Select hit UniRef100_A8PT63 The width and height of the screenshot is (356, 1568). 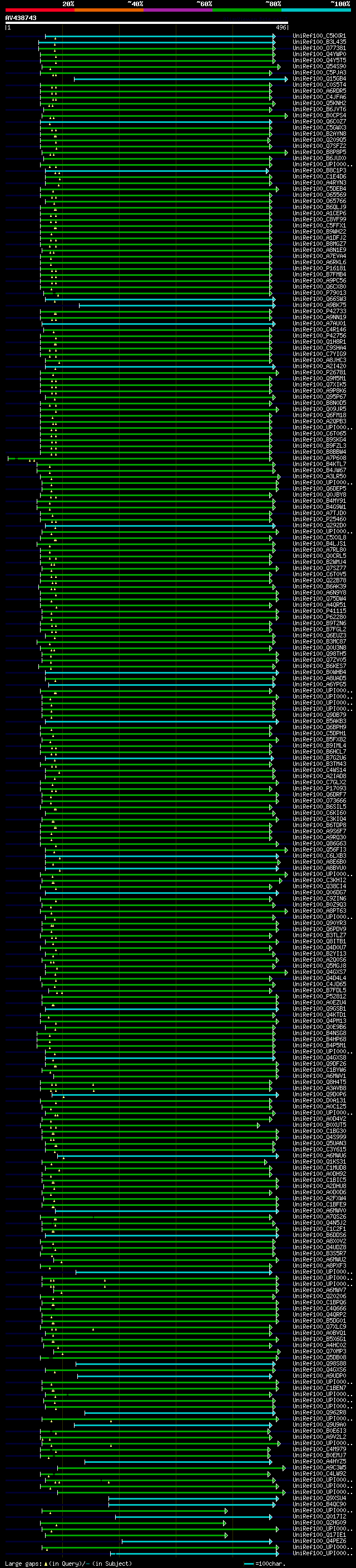pos(319,911)
